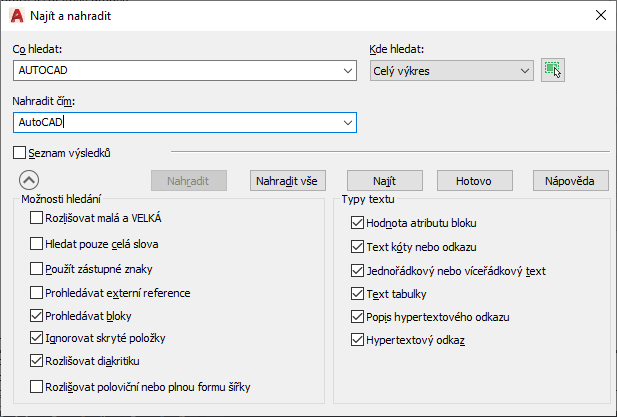The width and height of the screenshot is (617, 417).
Task: Close the Najít a nahradit dialog
Action: pyautogui.click(x=599, y=14)
